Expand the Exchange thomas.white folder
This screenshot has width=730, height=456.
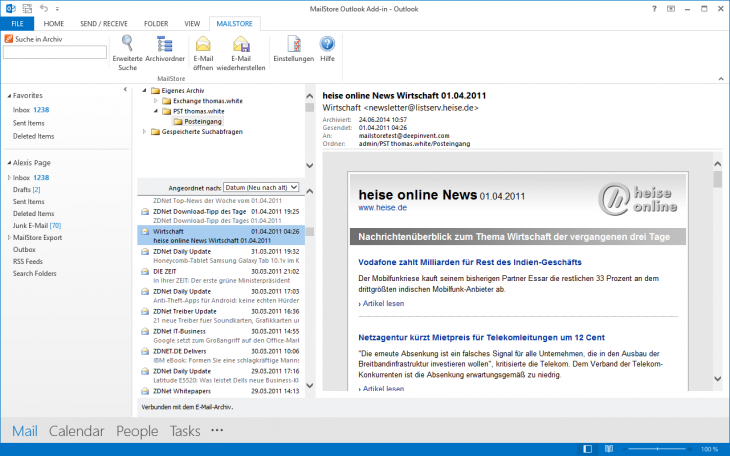click(x=154, y=101)
